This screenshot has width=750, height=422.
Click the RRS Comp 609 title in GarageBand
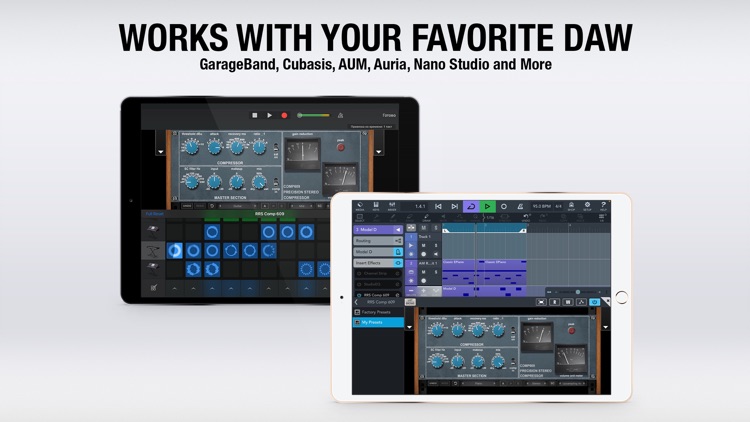[269, 214]
